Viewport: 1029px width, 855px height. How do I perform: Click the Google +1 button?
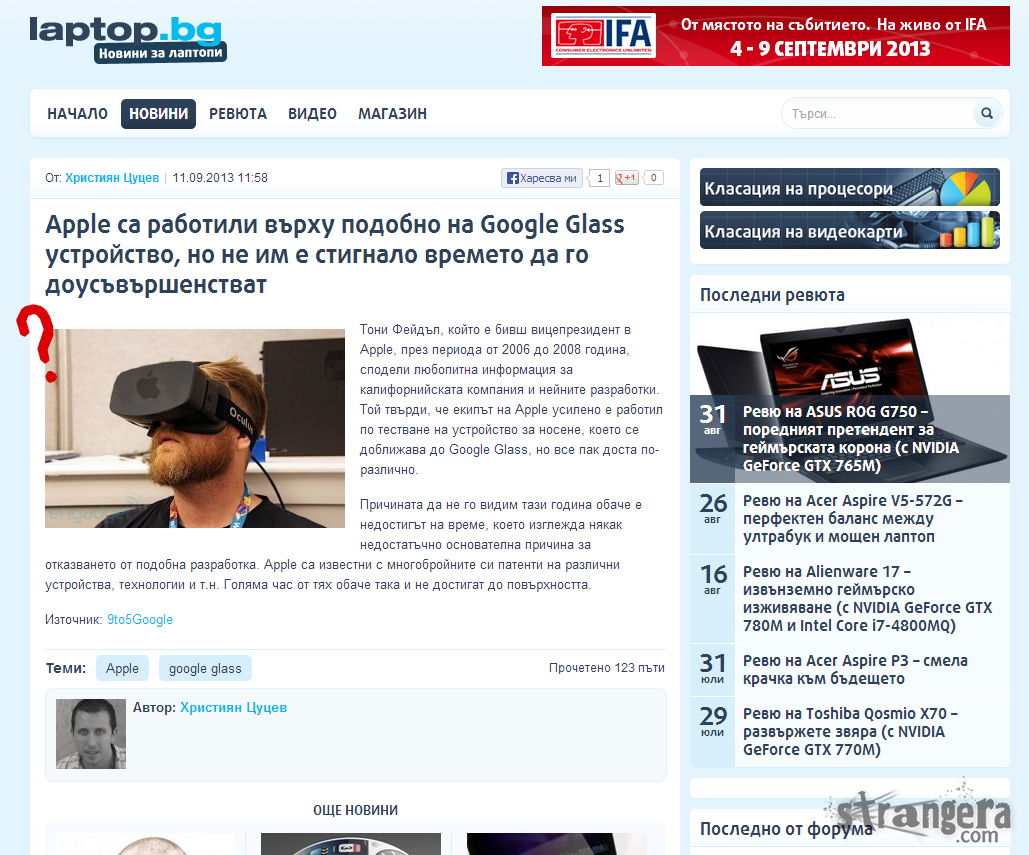[x=627, y=178]
